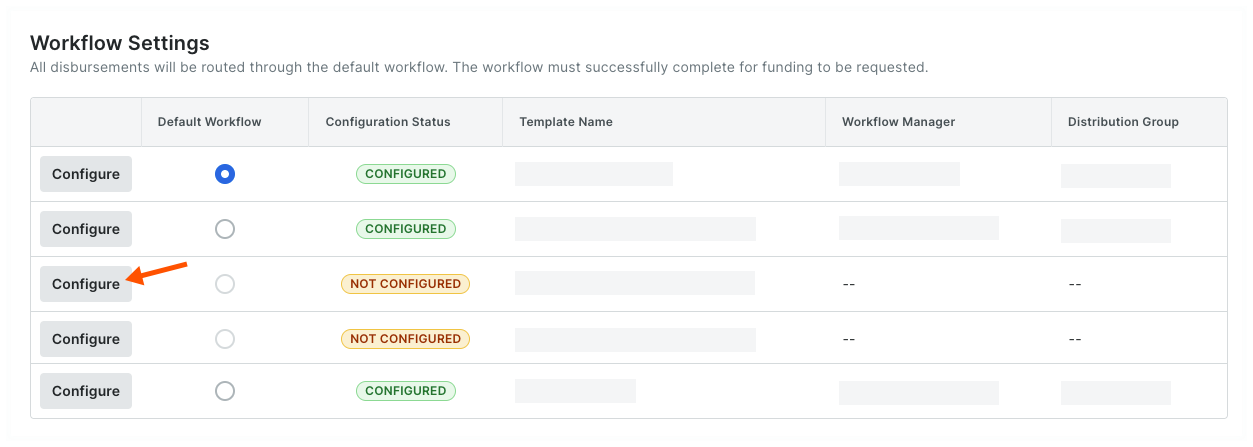Select third row default workflow radio button
This screenshot has height=447, width=1253.
(225, 284)
